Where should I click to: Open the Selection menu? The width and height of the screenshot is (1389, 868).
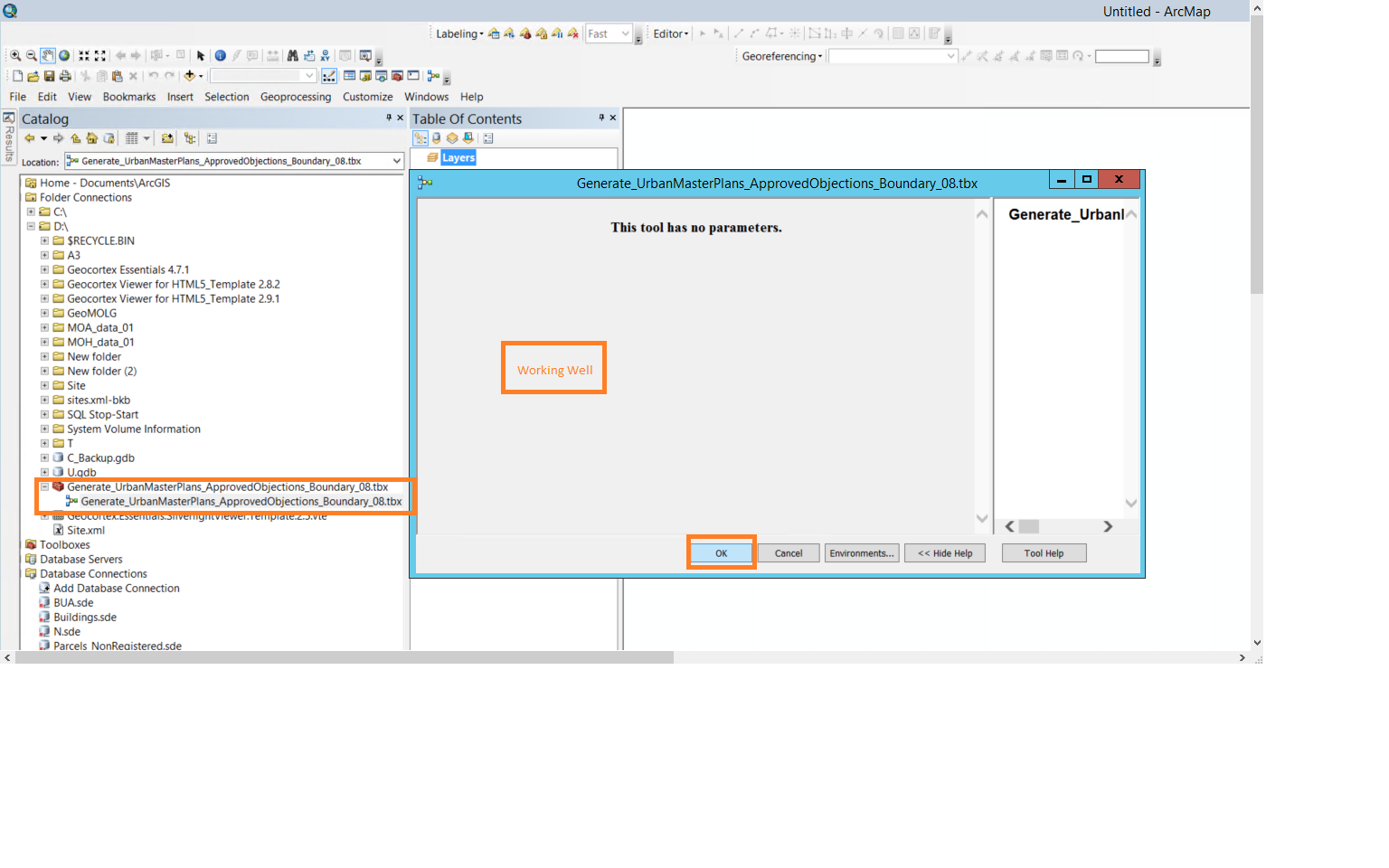click(226, 97)
